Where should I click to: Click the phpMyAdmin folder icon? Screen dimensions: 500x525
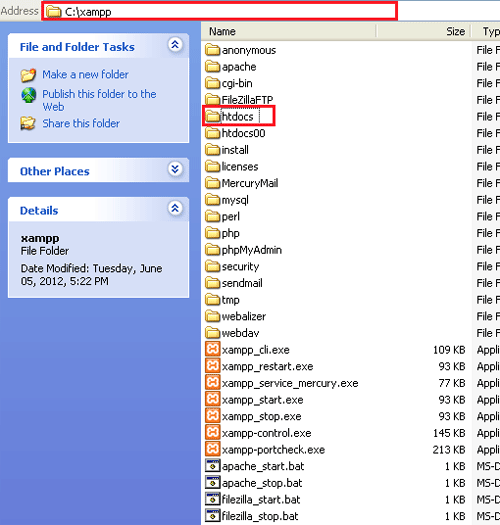tap(212, 249)
